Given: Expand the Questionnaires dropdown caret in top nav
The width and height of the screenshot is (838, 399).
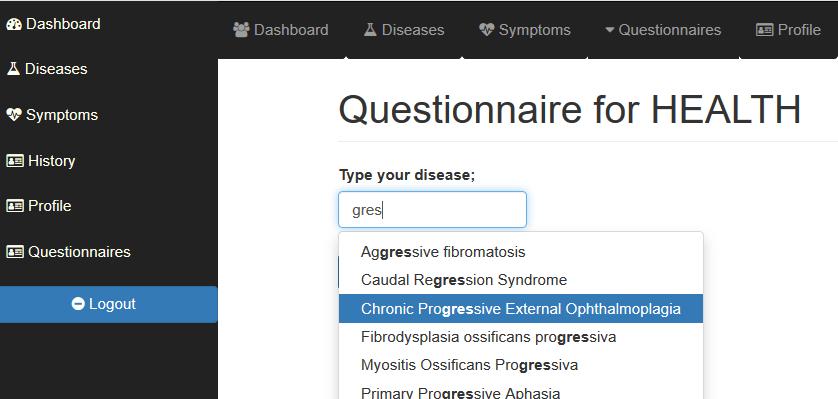Looking at the screenshot, I should click(x=610, y=30).
